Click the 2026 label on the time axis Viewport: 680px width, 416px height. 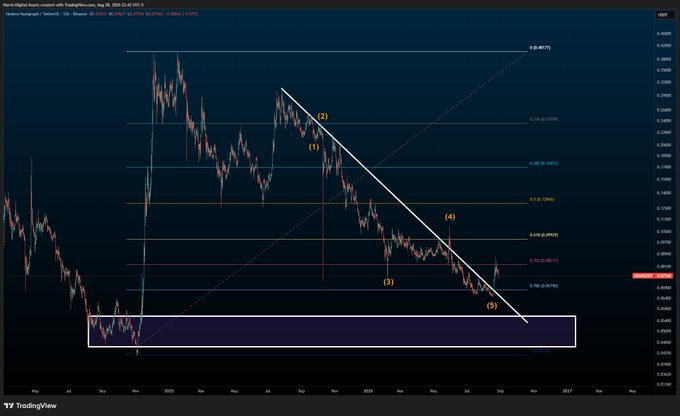(368, 391)
